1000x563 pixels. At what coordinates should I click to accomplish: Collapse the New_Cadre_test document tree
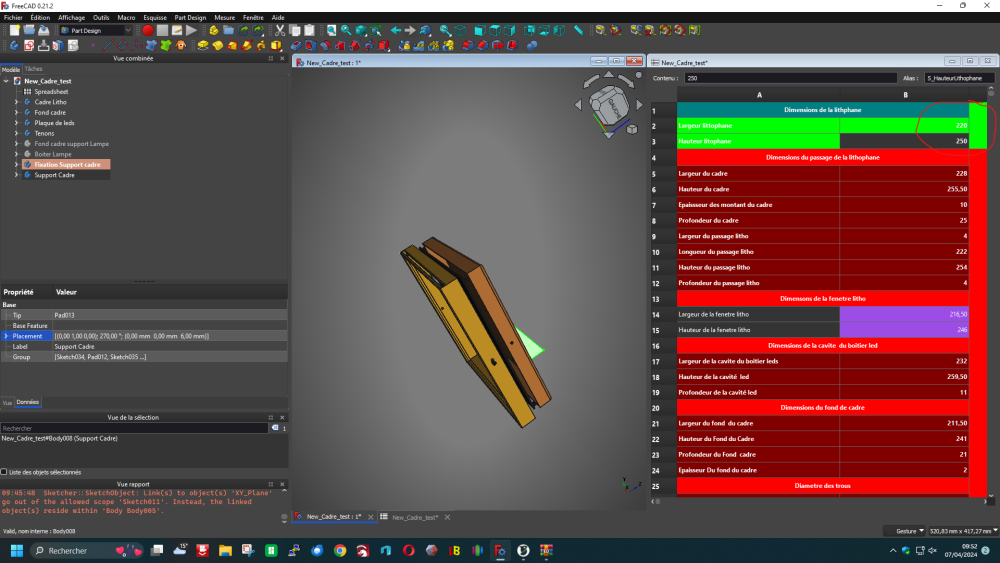pos(6,81)
